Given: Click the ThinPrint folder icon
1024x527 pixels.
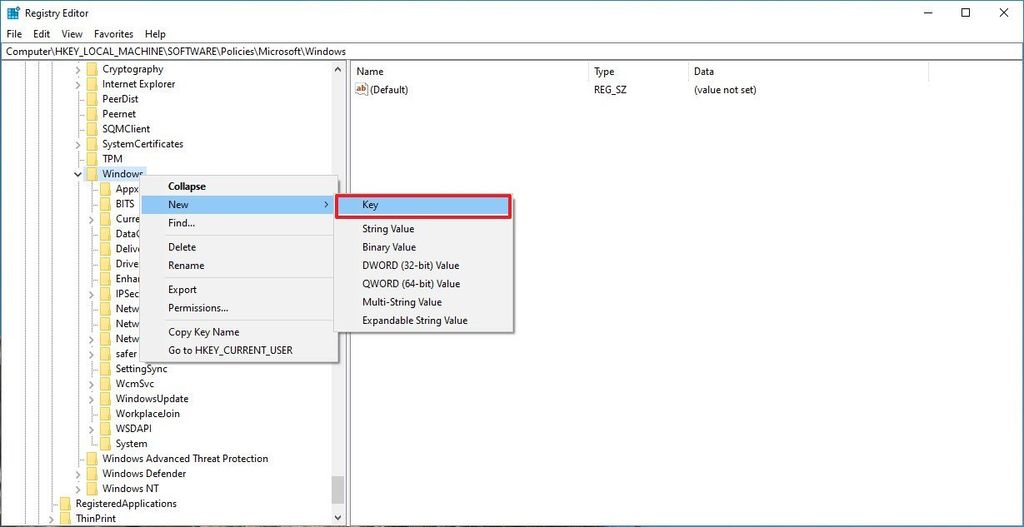Looking at the screenshot, I should (65, 519).
